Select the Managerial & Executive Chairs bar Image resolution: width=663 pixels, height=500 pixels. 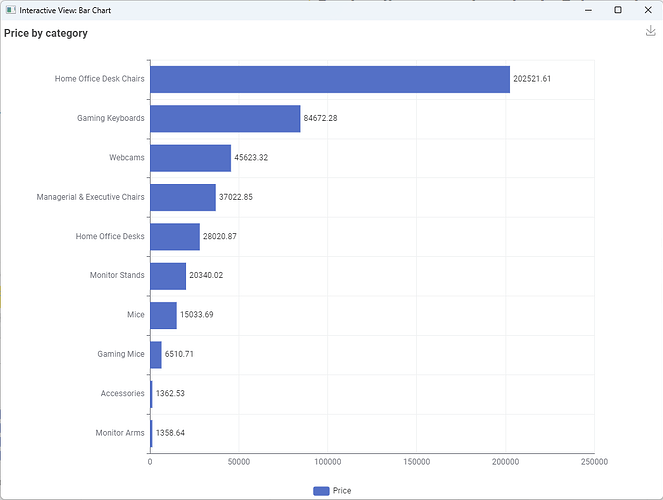(182, 197)
